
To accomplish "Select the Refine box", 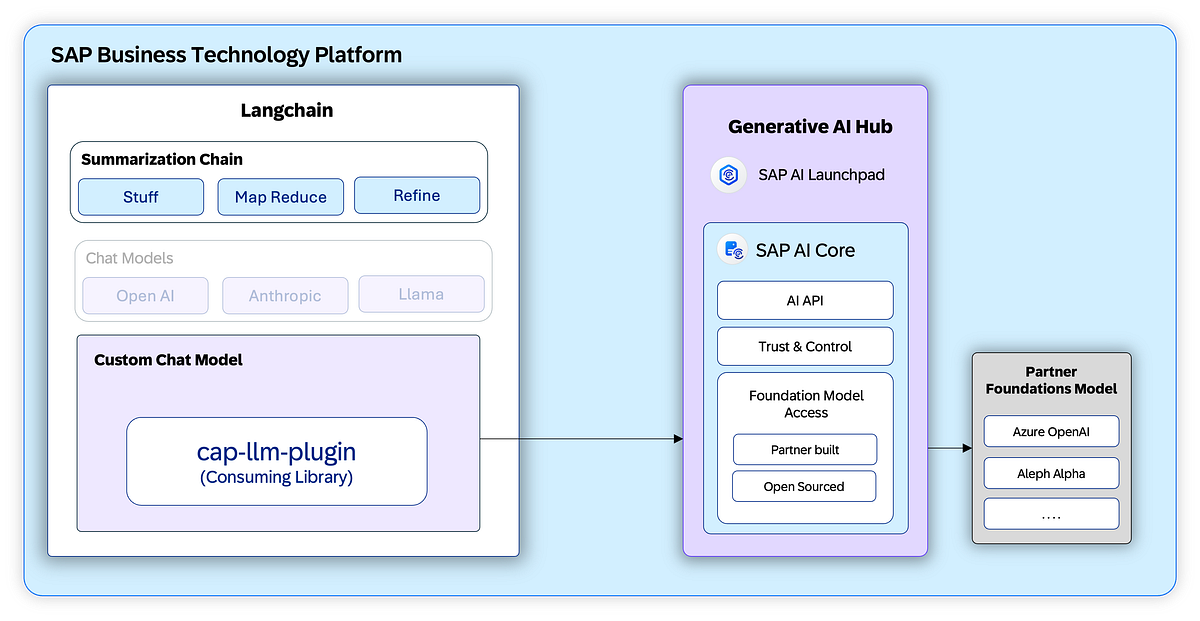I will pos(417,195).
